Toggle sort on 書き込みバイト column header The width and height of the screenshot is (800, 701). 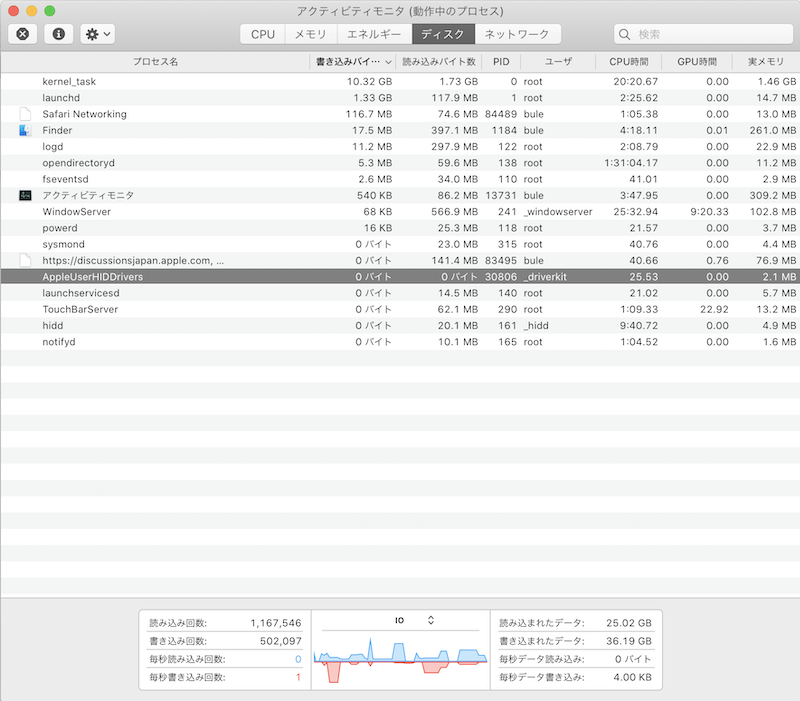(353, 61)
